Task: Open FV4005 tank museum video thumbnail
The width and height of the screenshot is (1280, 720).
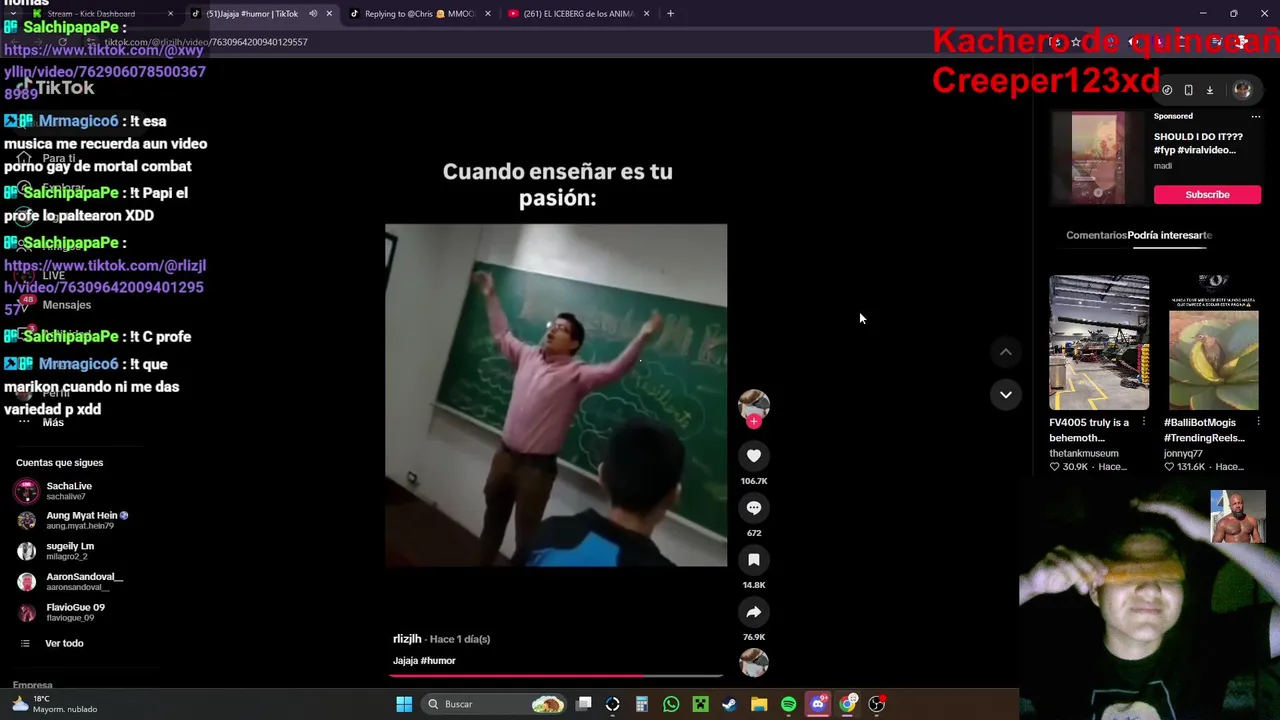Action: click(1099, 343)
